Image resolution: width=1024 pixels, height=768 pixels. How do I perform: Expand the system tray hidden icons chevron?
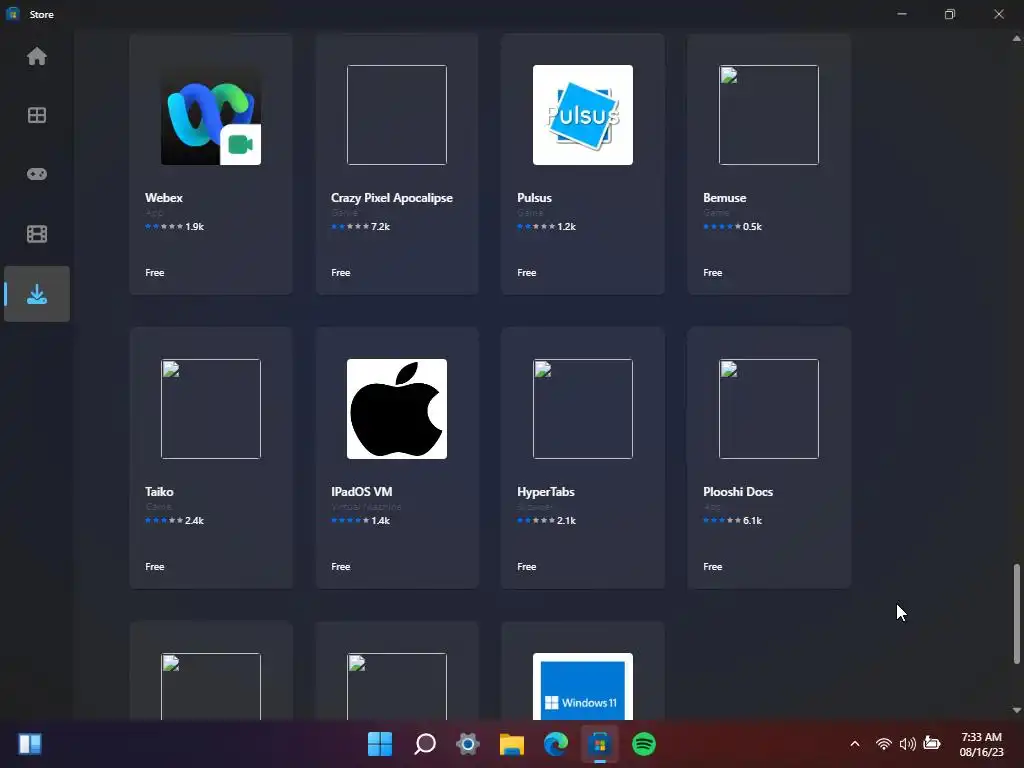point(855,744)
